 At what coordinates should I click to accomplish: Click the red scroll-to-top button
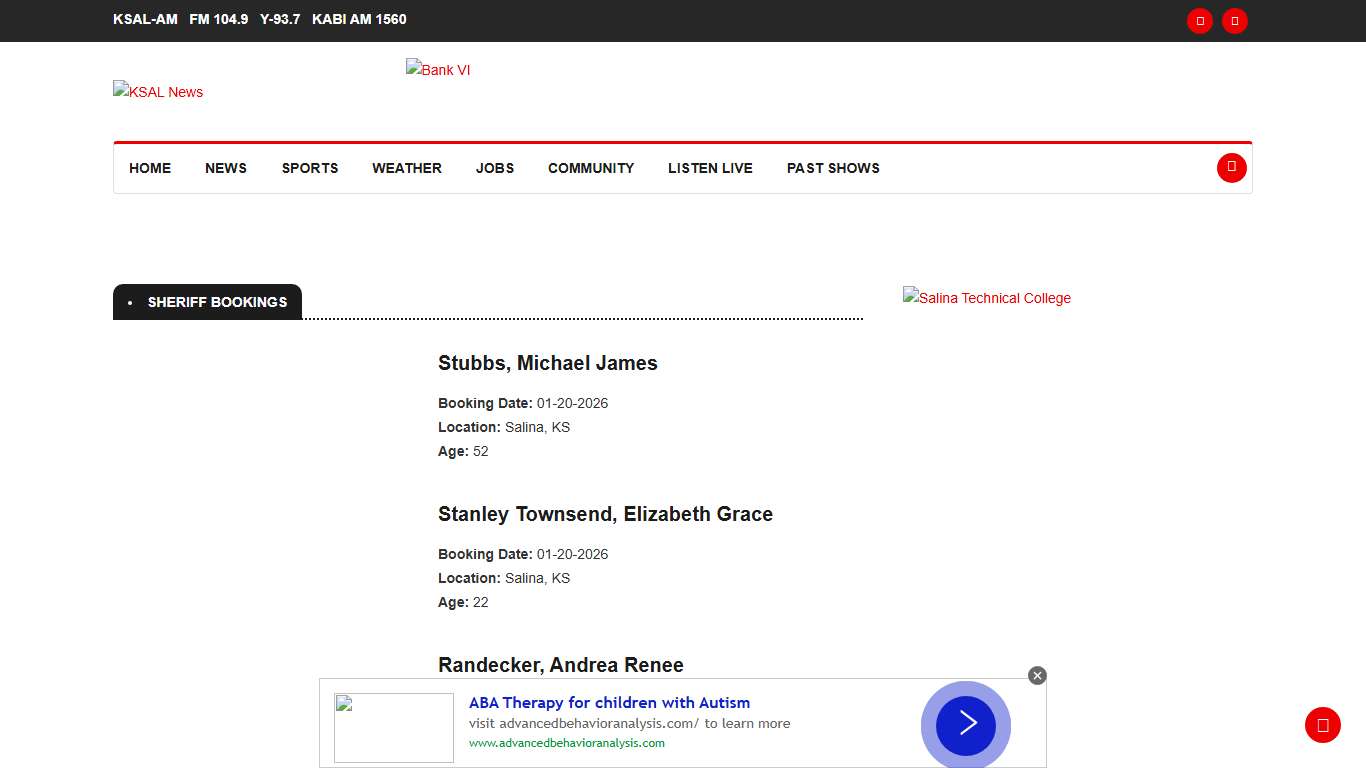coord(1322,725)
